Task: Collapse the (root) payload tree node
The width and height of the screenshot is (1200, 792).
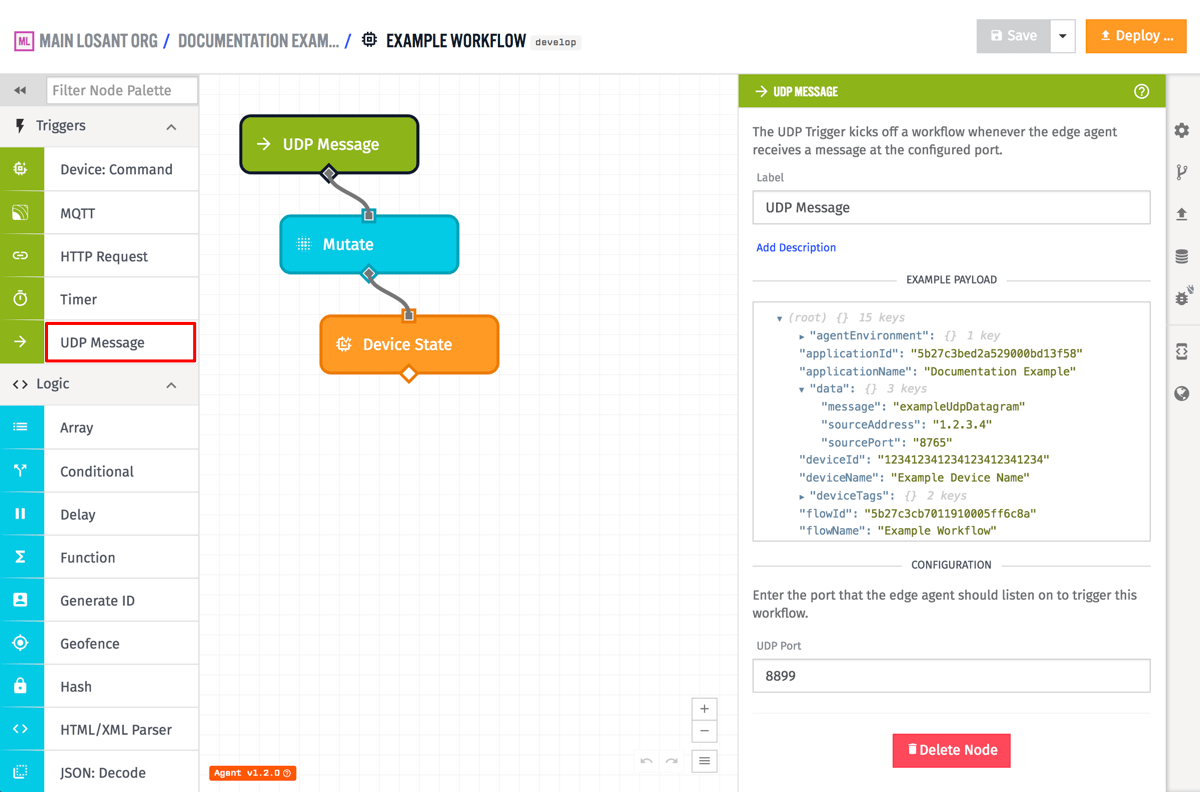Action: pos(779,318)
